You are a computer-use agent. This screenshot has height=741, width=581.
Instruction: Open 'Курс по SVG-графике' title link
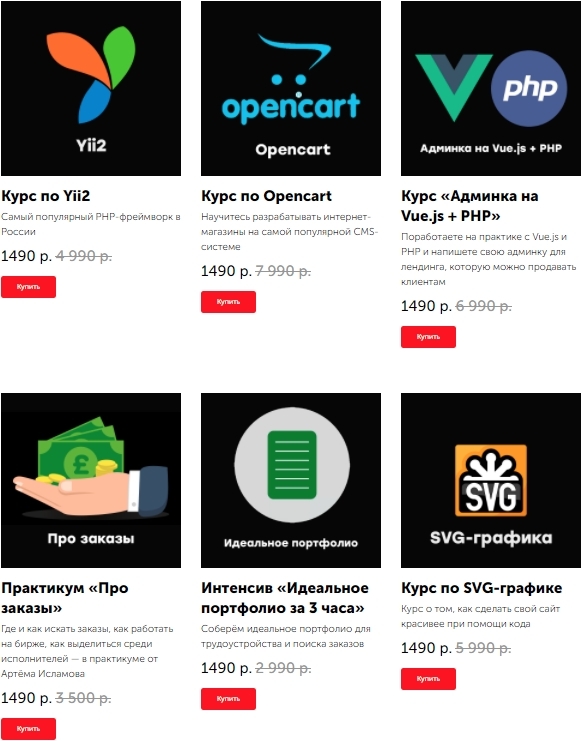[x=481, y=588]
